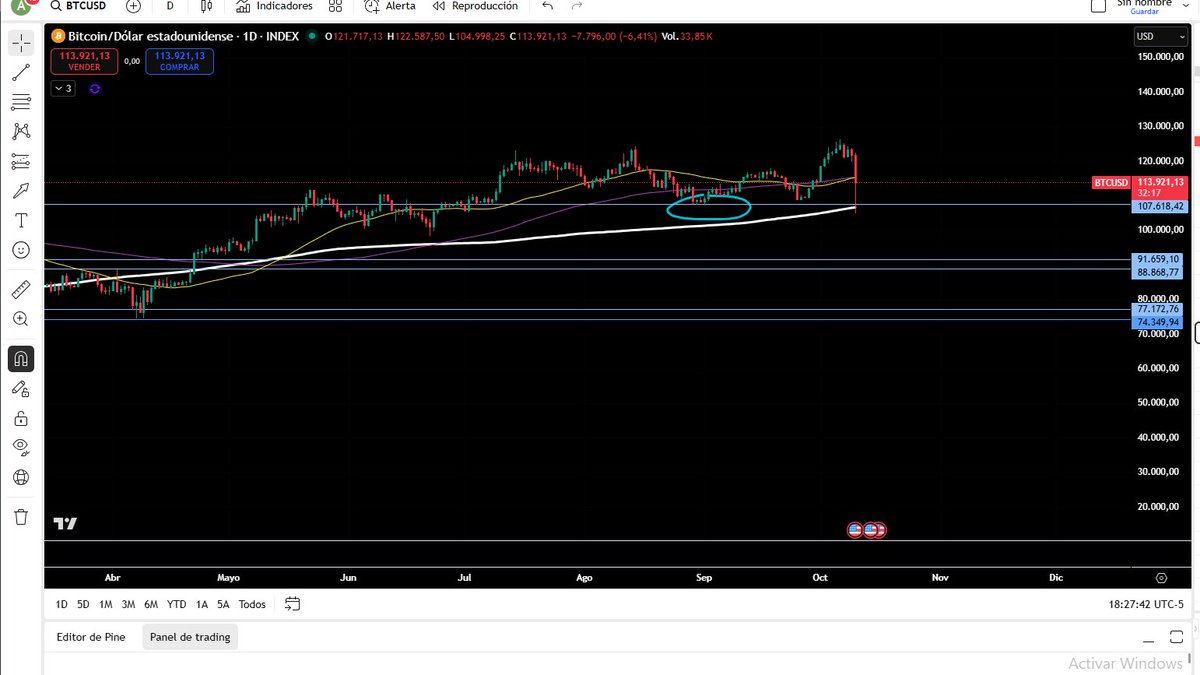Viewport: 1200px width, 675px height.
Task: Click the green market status dot
Action: point(313,36)
